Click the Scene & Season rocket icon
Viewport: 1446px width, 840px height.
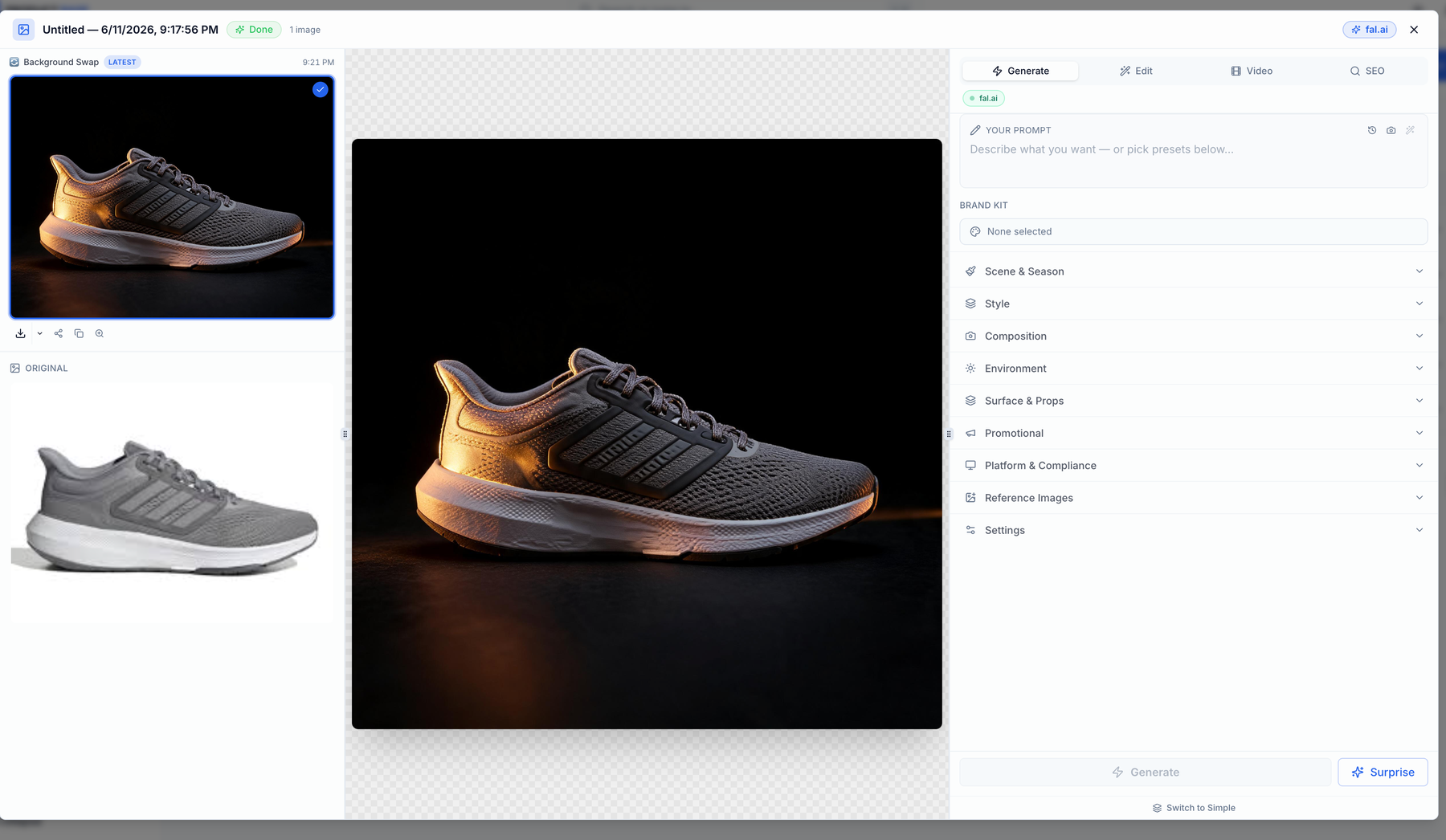pyautogui.click(x=970, y=271)
